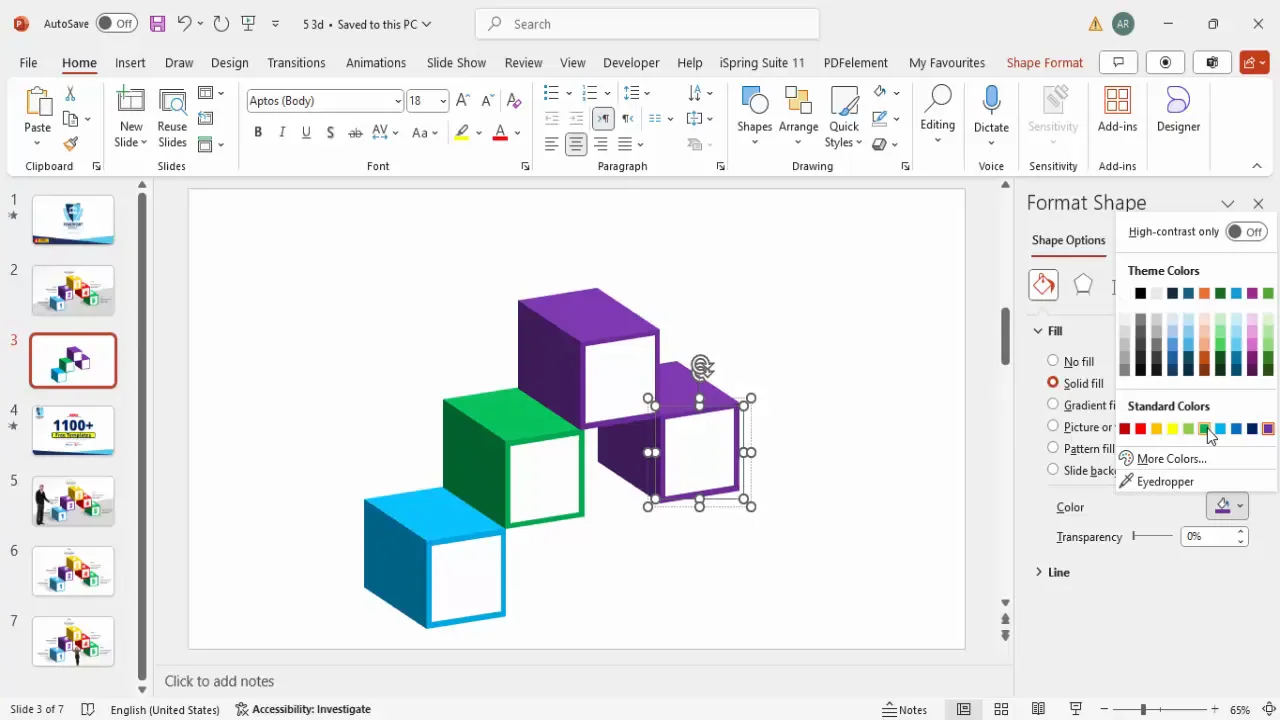
Task: Open the font size dropdown showing 18
Action: [x=442, y=101]
